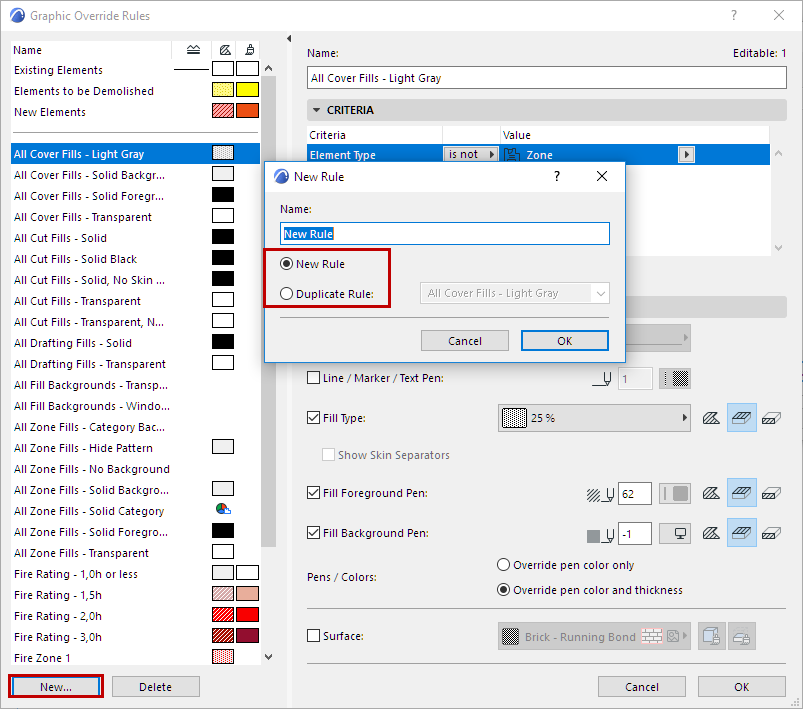Enable the Surface override checkbox

pos(313,636)
